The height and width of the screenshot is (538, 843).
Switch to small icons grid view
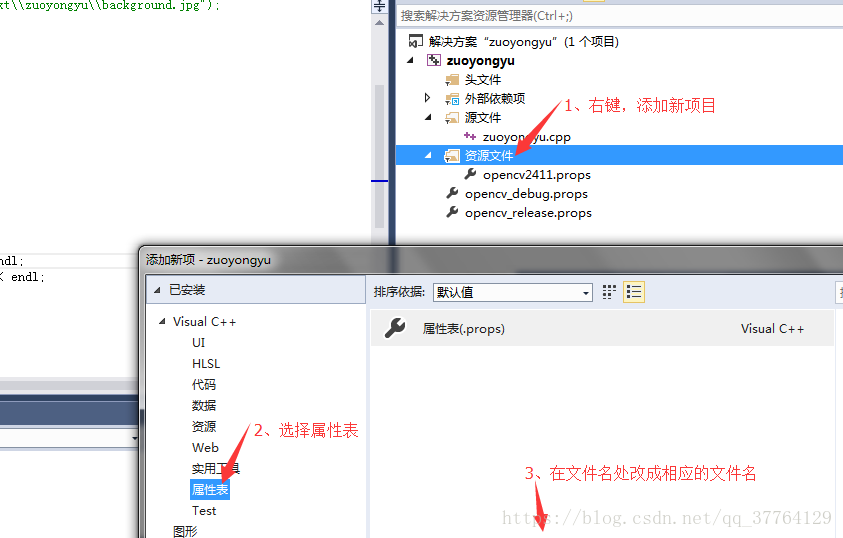coord(609,292)
